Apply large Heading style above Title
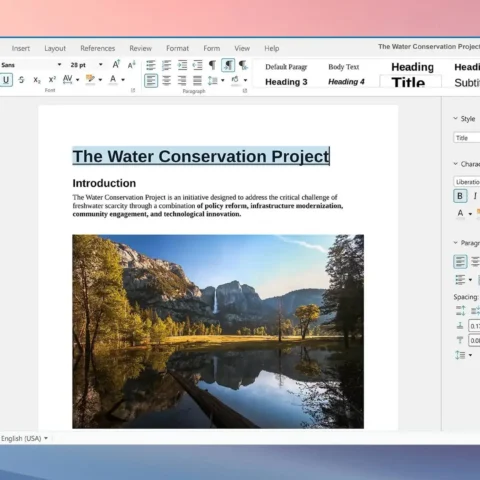This screenshot has height=480, width=480. 413,67
